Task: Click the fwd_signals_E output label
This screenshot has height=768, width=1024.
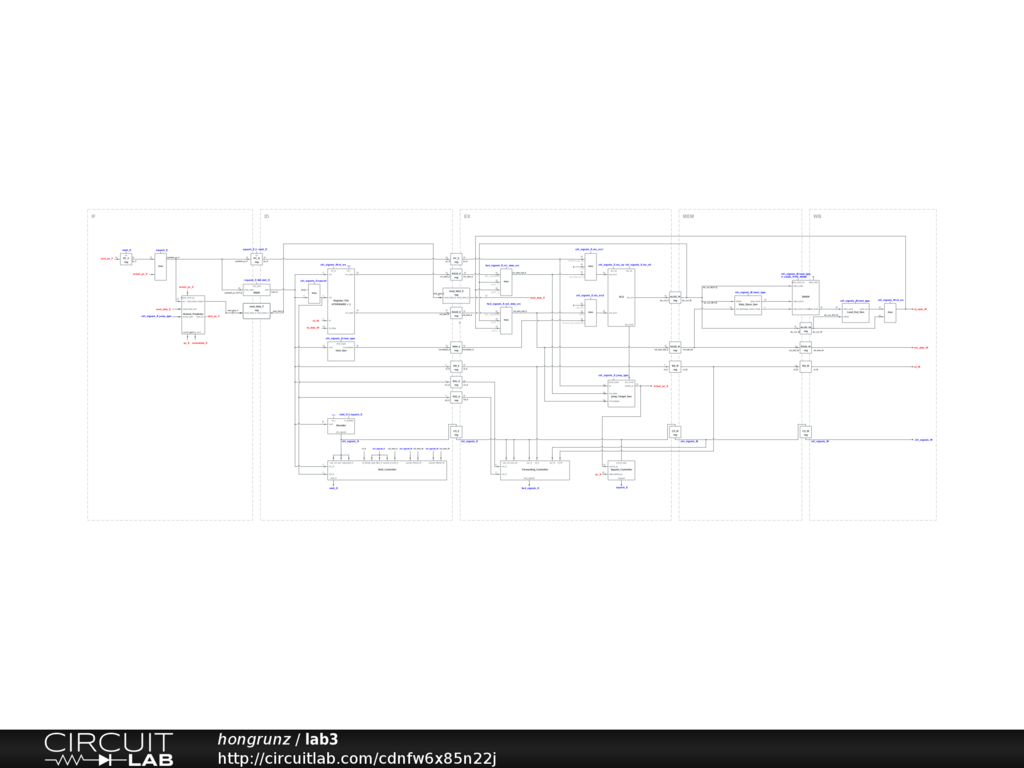Action: [530, 488]
